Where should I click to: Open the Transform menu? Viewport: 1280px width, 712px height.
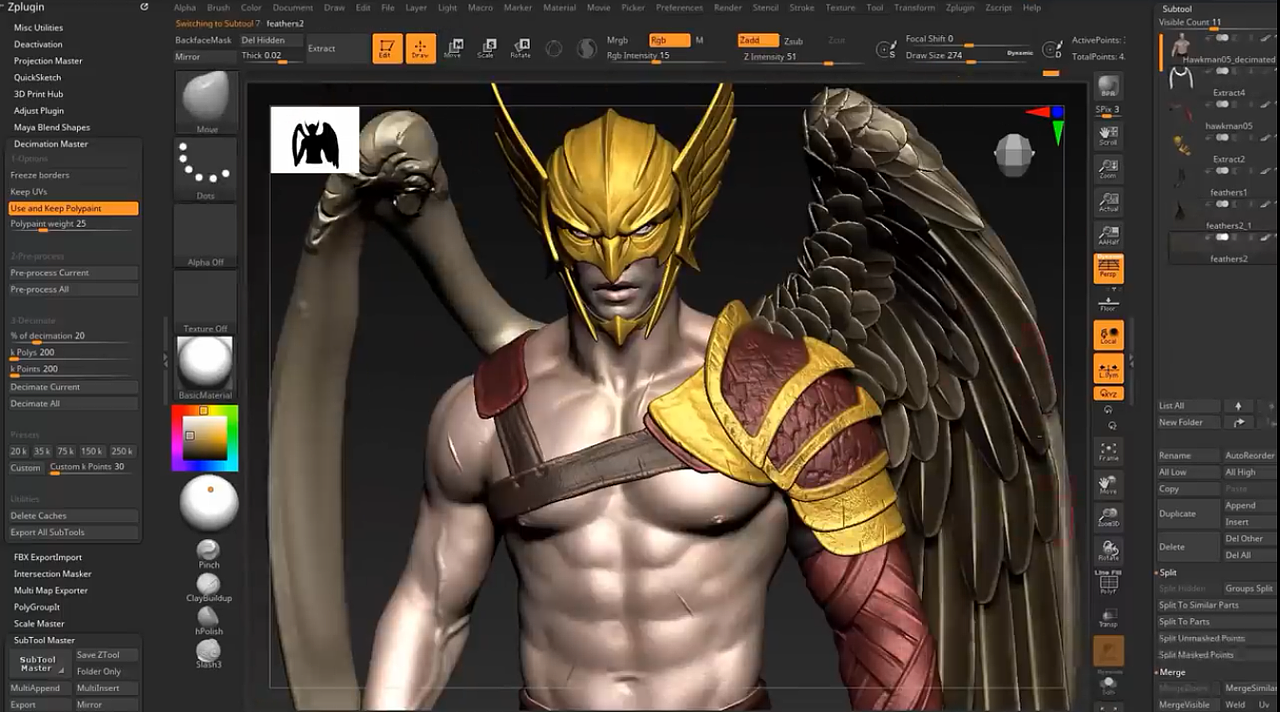click(914, 8)
